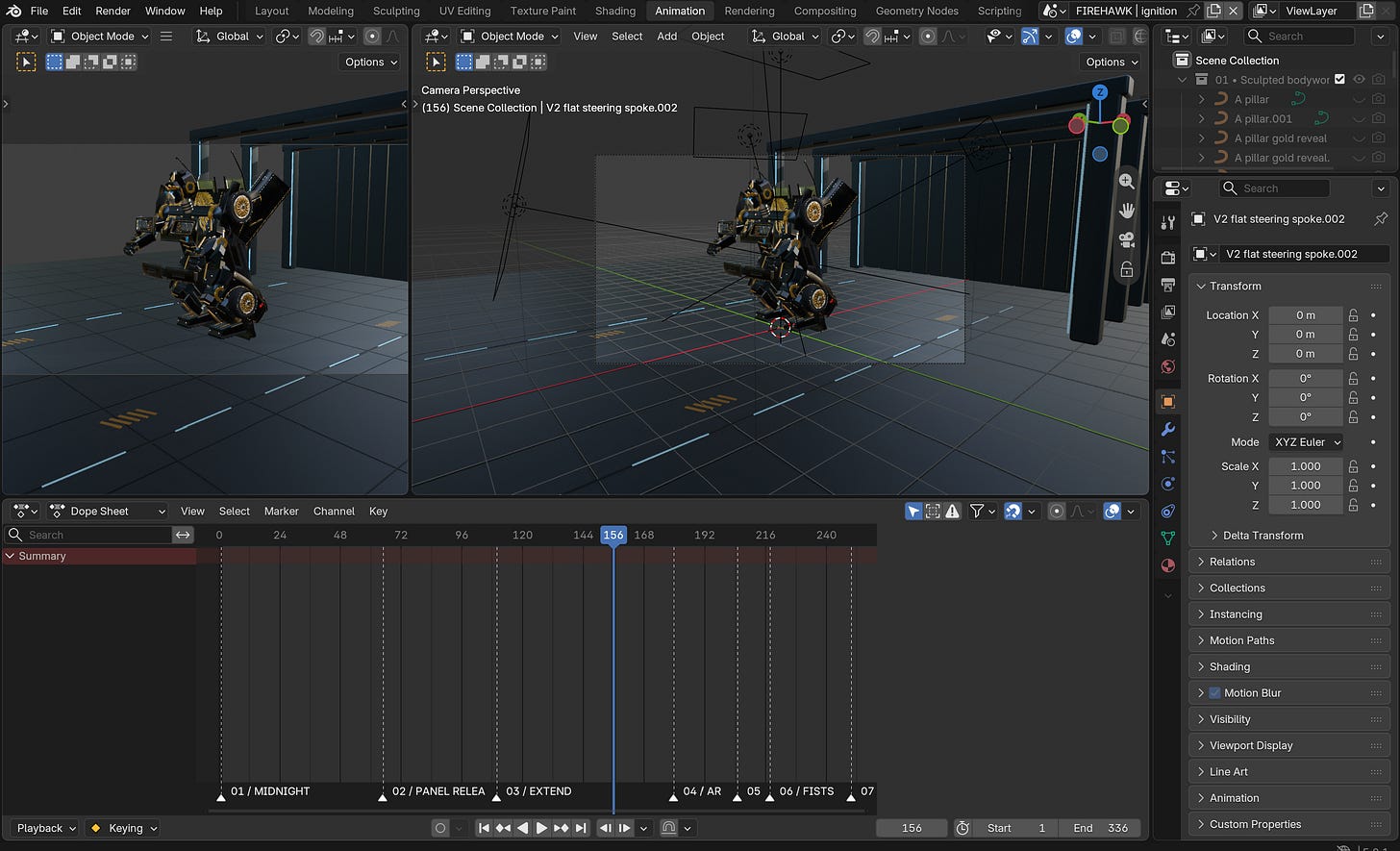Click the End frame field showing 336
The width and height of the screenshot is (1400, 851).
(x=1099, y=828)
